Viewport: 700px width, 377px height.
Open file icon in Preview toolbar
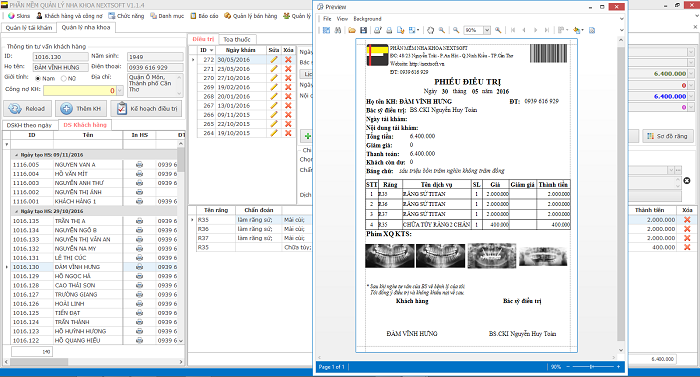pos(352,30)
